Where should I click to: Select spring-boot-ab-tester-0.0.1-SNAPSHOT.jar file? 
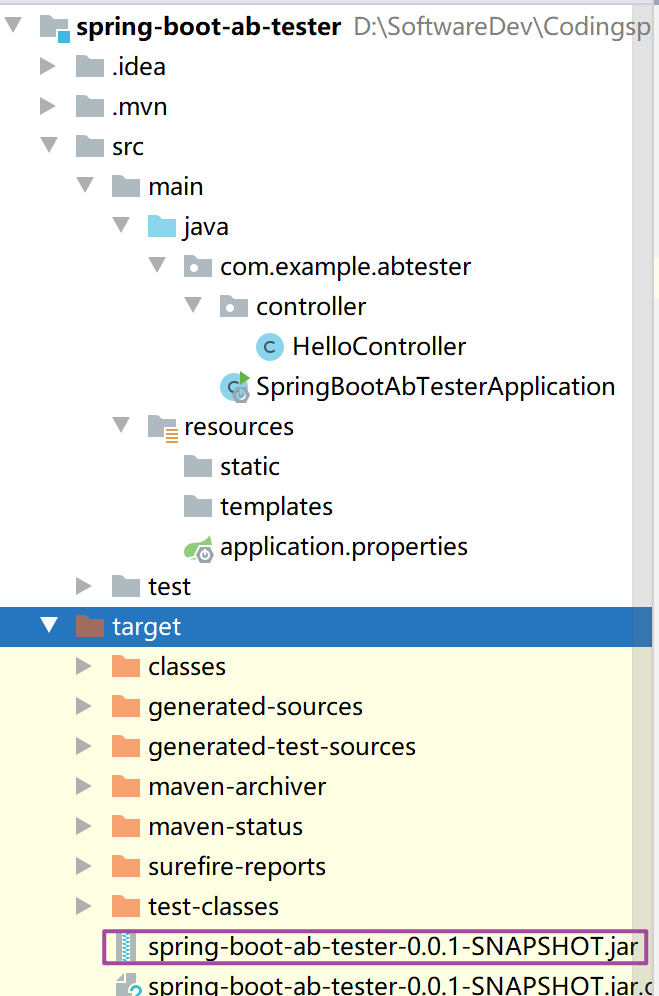click(x=394, y=946)
